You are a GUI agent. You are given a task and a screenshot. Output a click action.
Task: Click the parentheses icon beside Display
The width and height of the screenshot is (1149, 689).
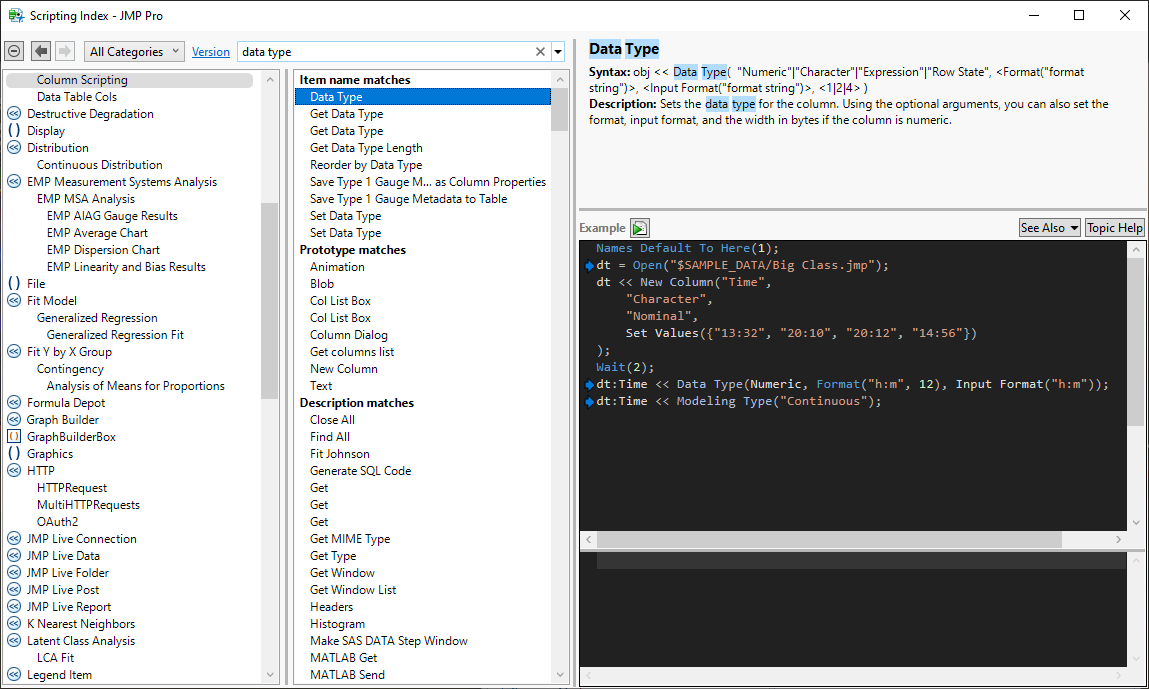pyautogui.click(x=14, y=131)
